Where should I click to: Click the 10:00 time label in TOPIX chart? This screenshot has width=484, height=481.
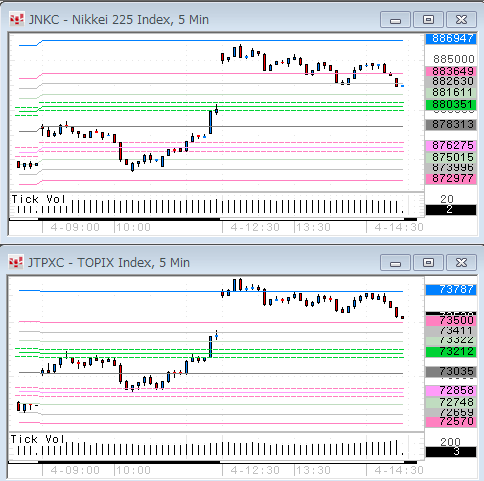tap(133, 470)
